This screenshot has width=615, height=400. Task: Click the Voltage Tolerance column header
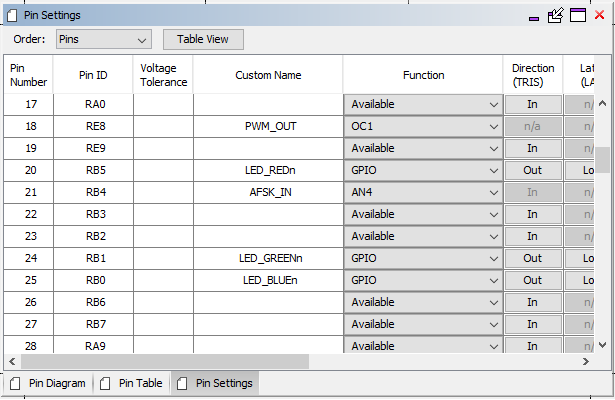(163, 75)
